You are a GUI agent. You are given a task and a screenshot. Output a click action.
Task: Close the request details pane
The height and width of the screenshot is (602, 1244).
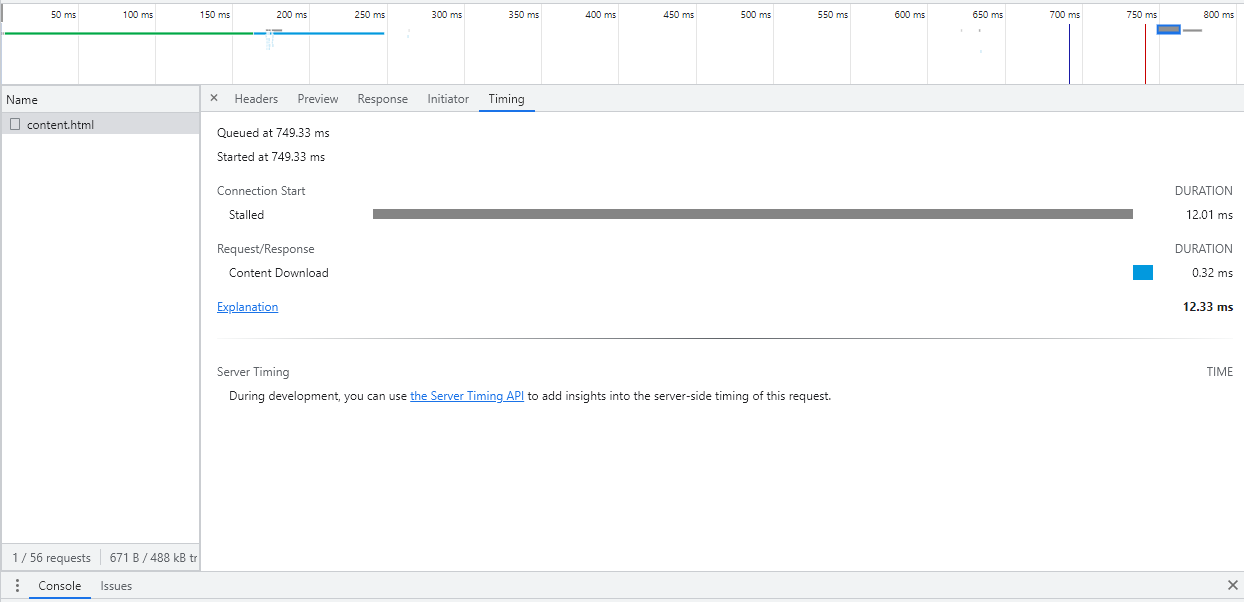tap(214, 98)
